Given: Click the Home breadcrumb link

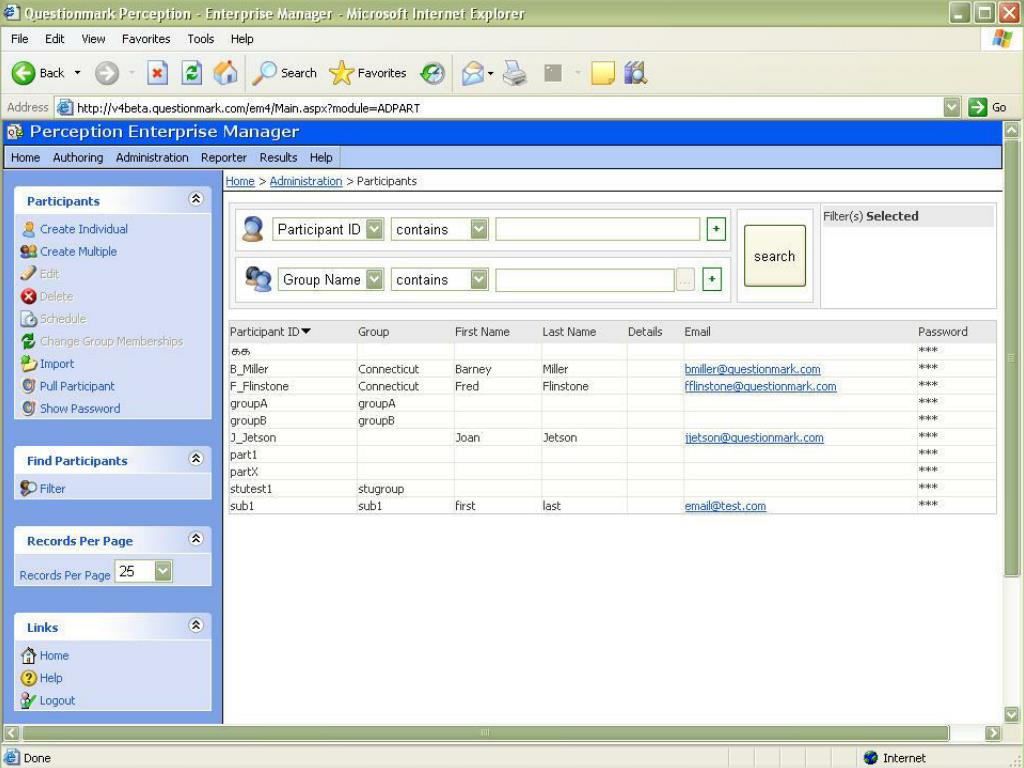Looking at the screenshot, I should click(x=240, y=181).
